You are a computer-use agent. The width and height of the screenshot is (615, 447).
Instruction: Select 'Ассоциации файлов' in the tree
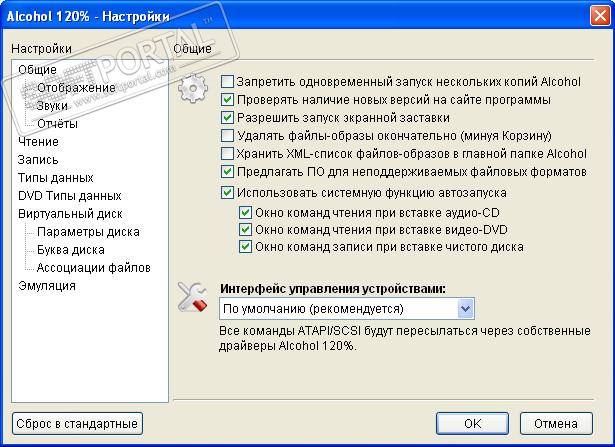pos(93,268)
